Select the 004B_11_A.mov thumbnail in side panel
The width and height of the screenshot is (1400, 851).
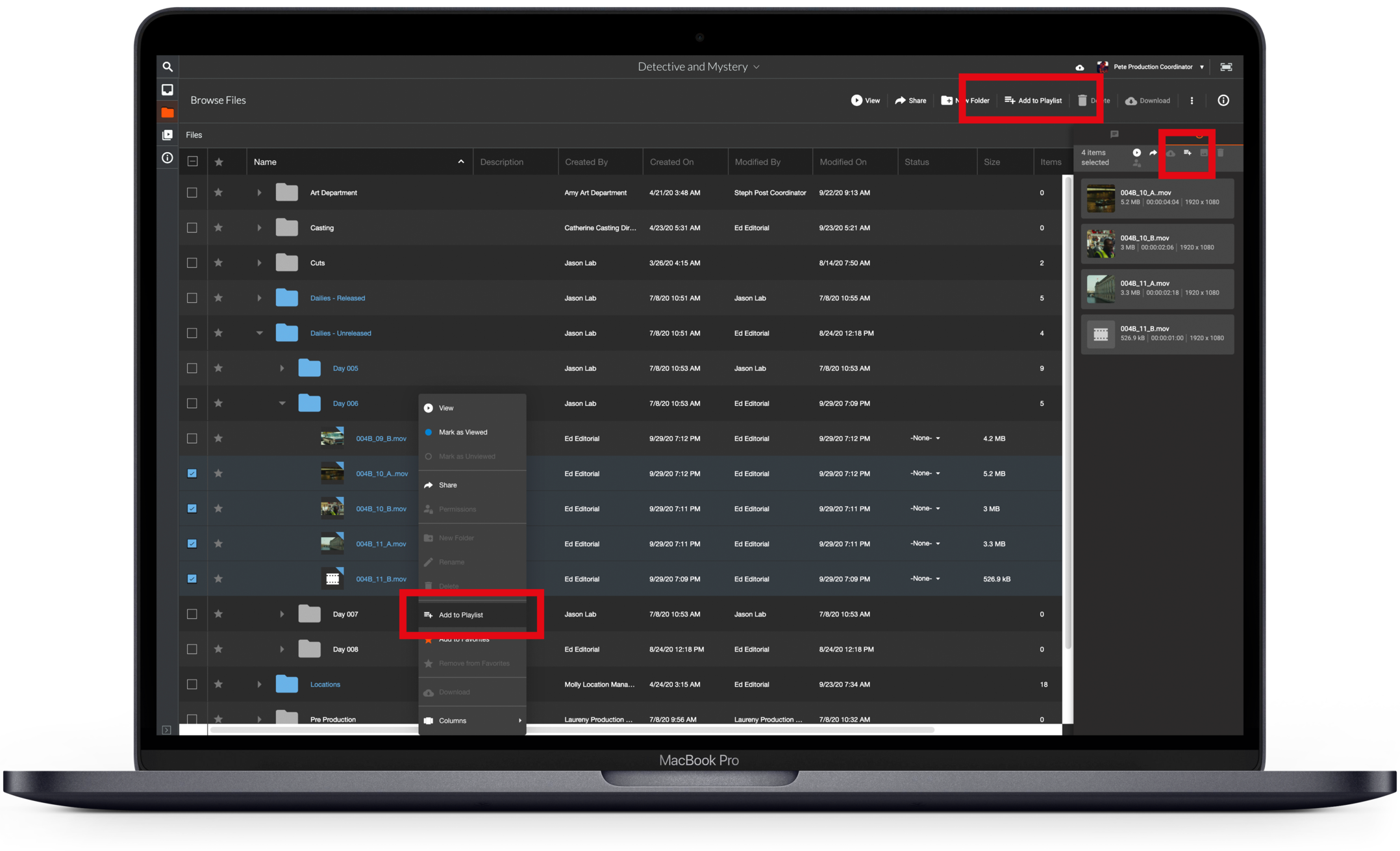point(1101,289)
